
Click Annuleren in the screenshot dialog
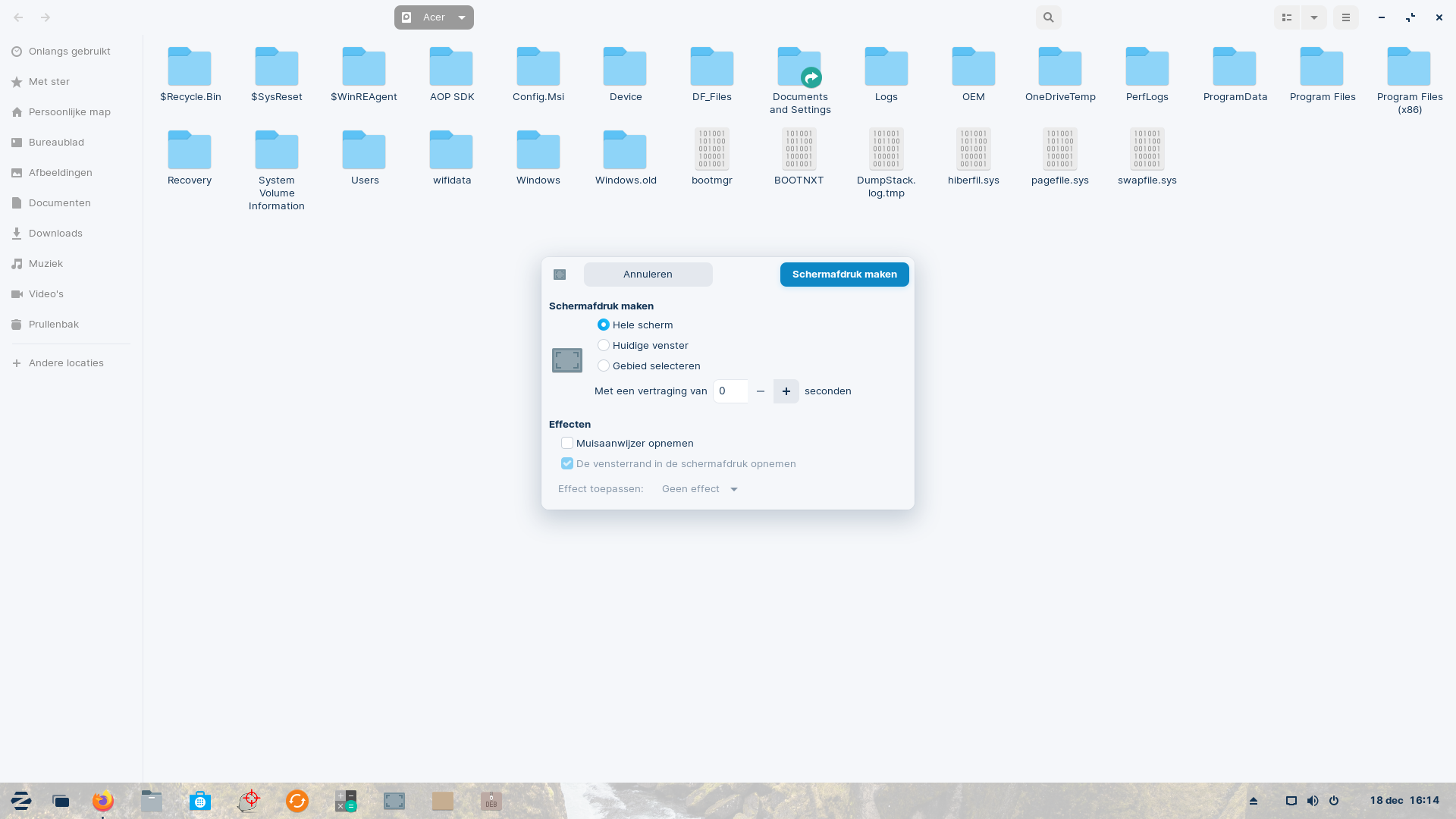[x=648, y=275]
